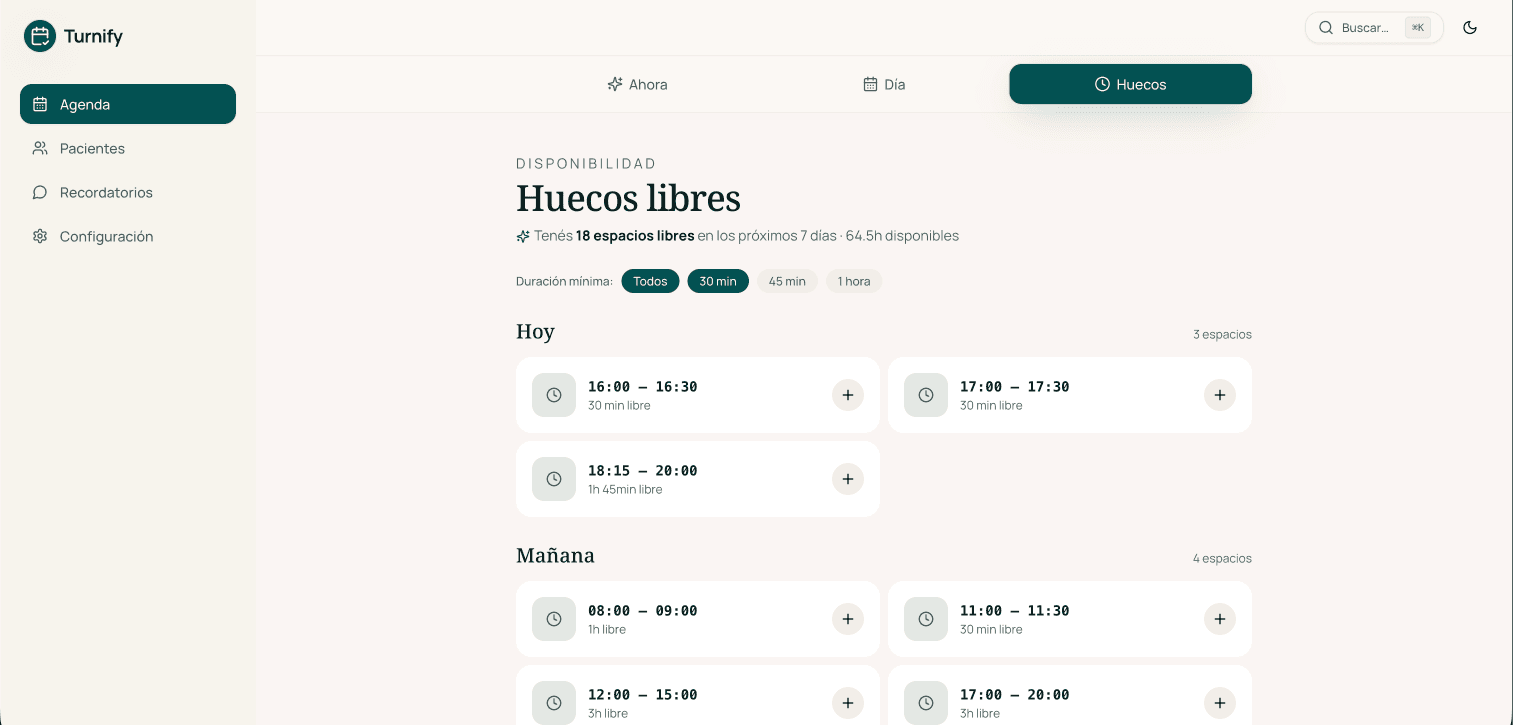Open Pacientes via the people icon

coord(40,148)
